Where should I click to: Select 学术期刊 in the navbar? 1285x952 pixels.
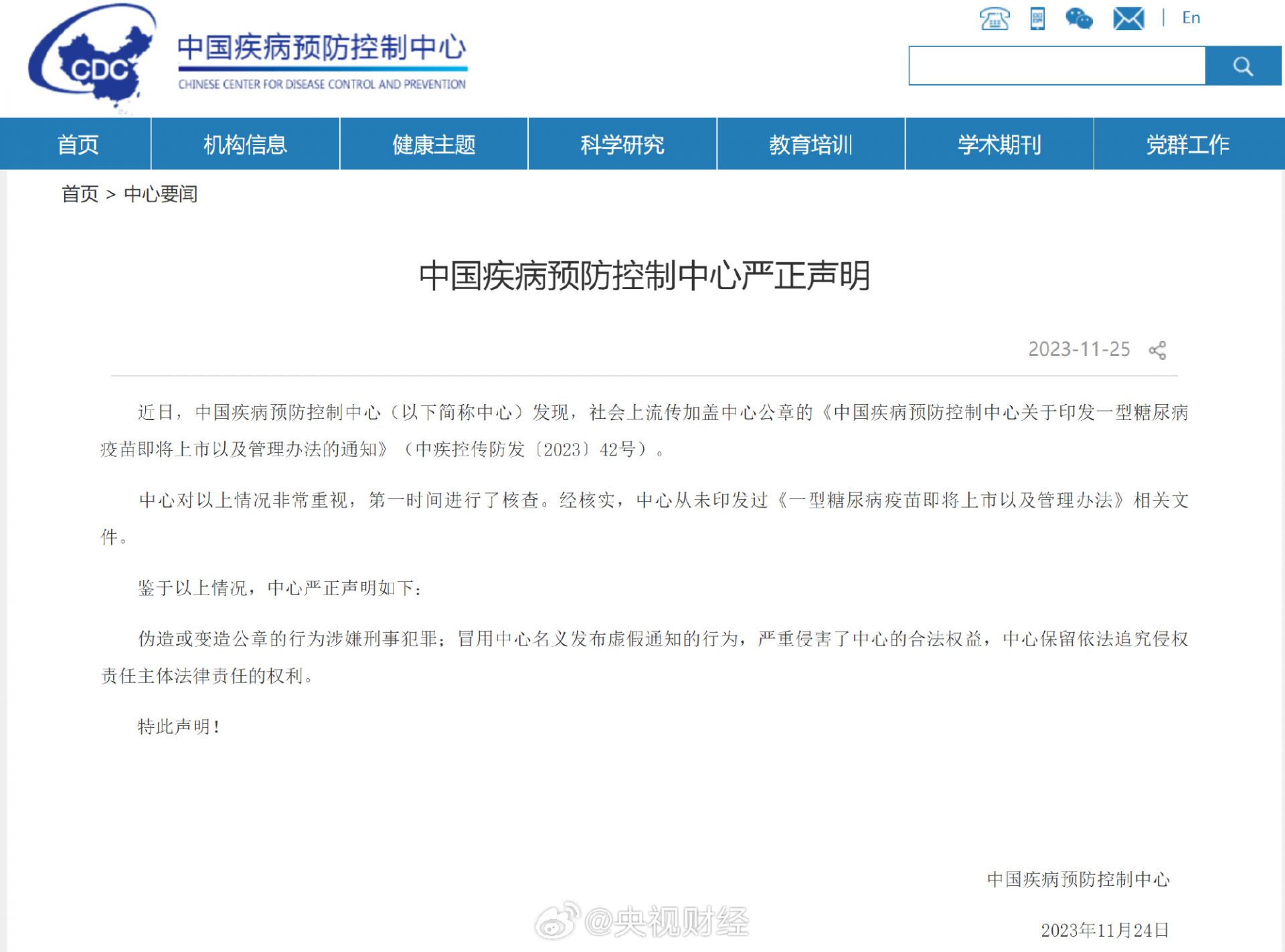pos(999,145)
